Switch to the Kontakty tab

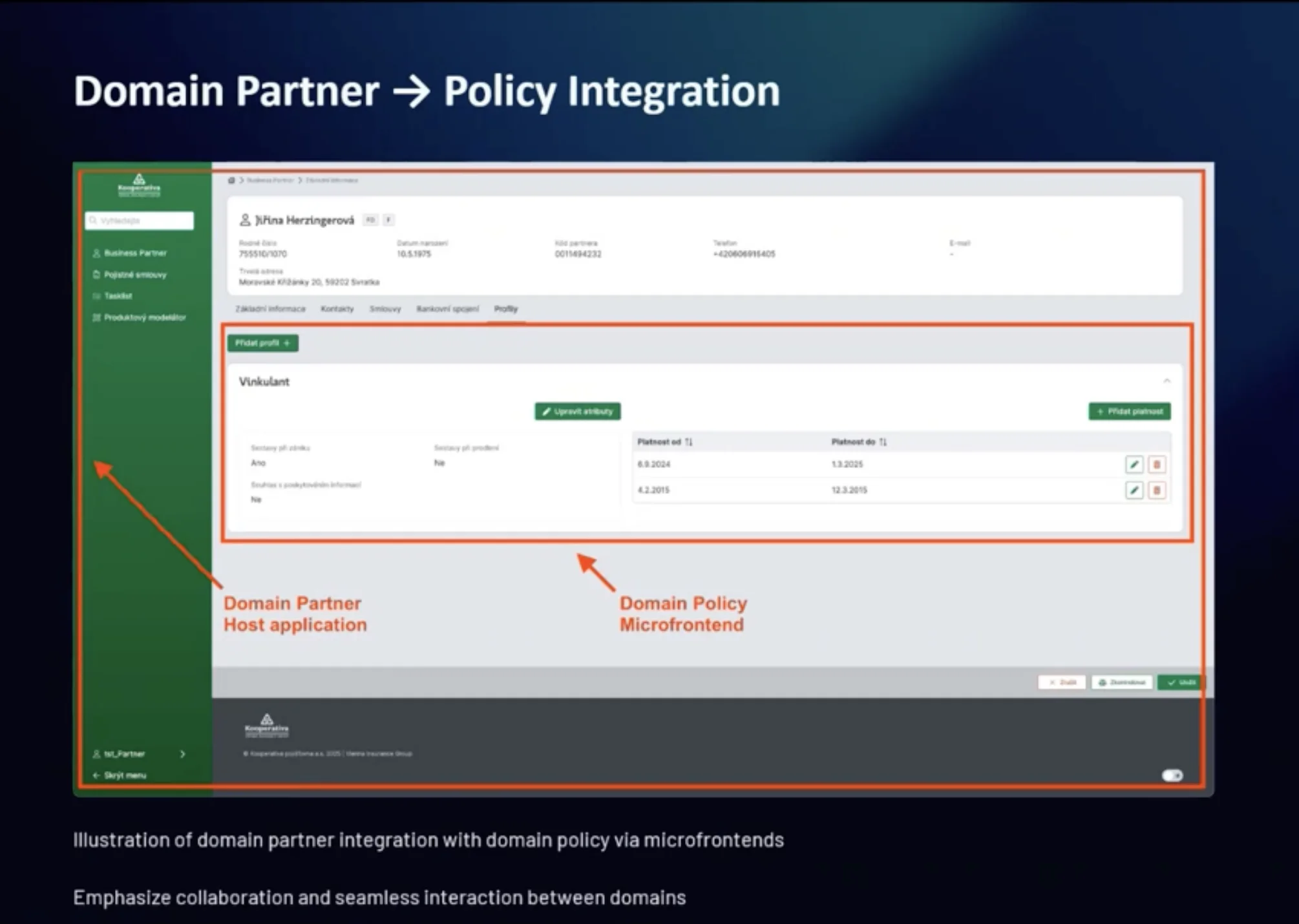tap(337, 309)
